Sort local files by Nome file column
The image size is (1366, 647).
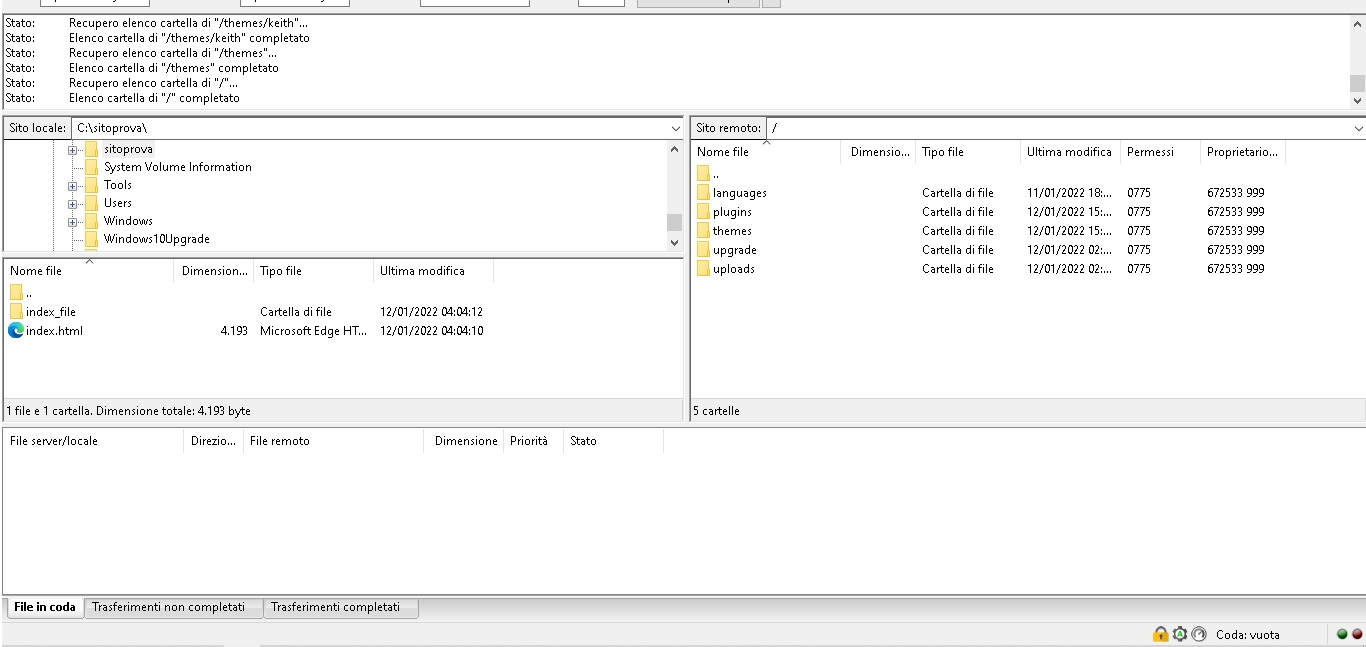click(x=89, y=271)
